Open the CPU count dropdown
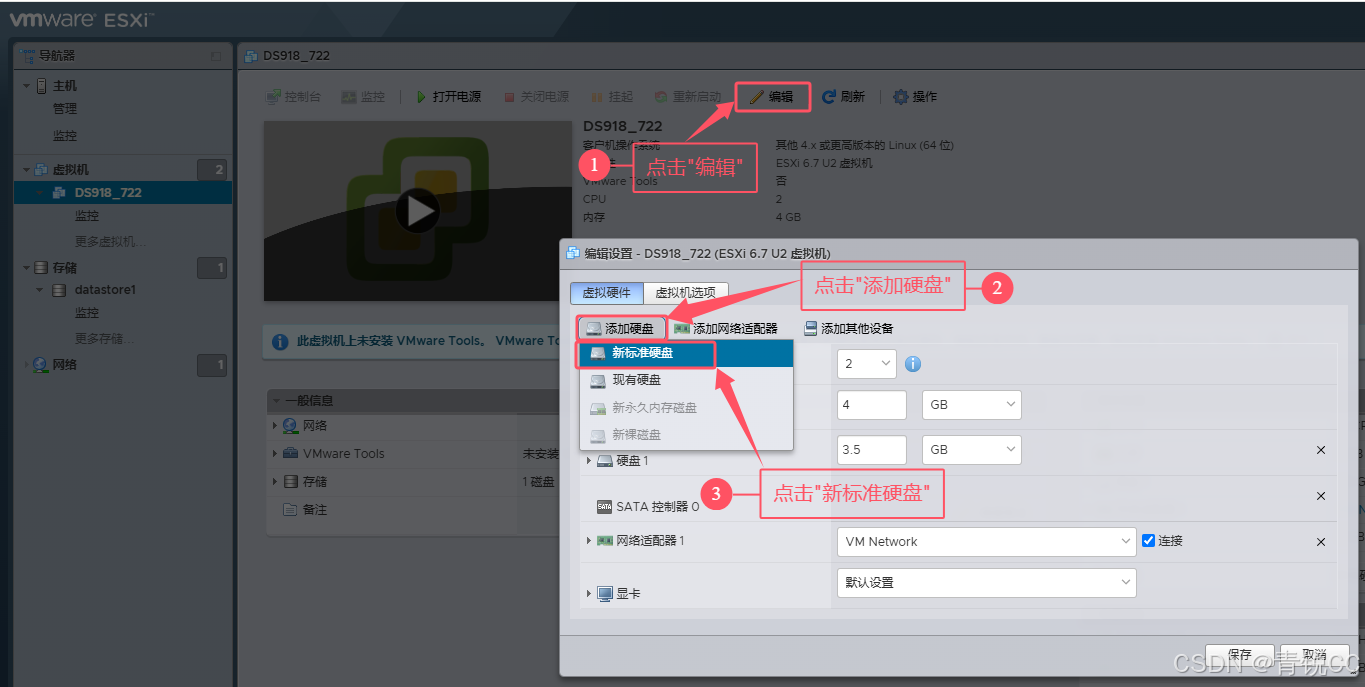 [866, 364]
